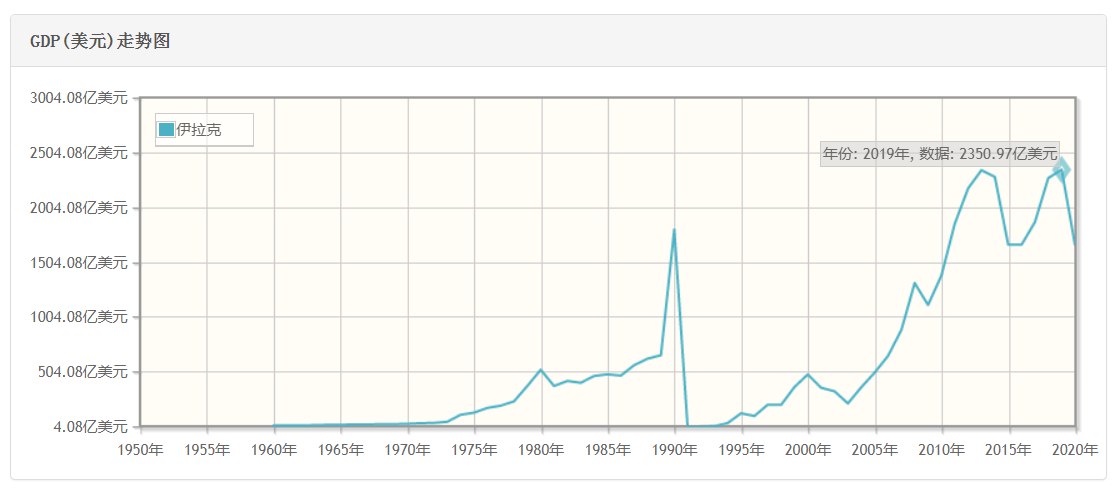1120x489 pixels.
Task: Click the 504.08亿美元 y-axis label
Action: click(x=84, y=372)
